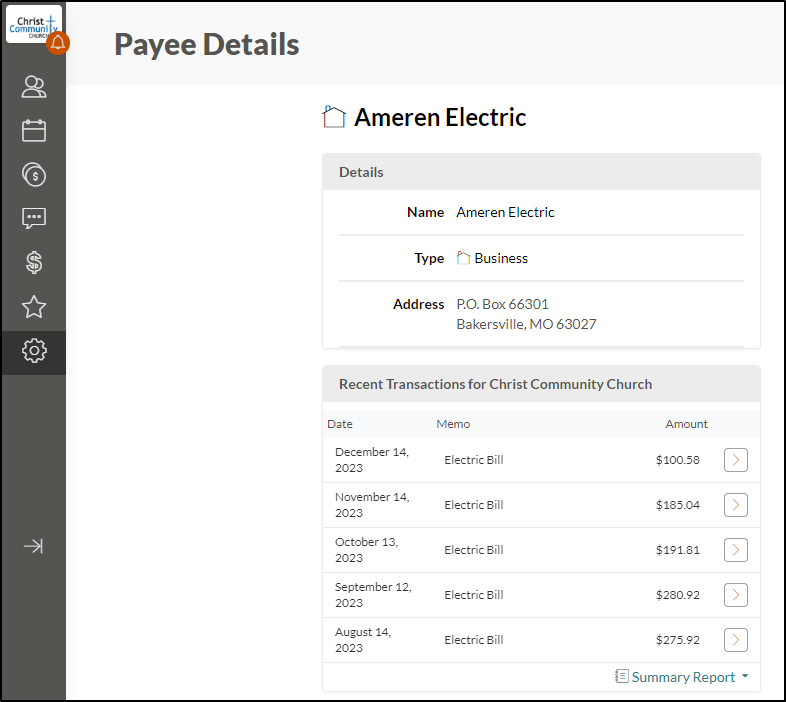This screenshot has height=702, width=786.
Task: Click the November 14, 2023 date cell
Action: tap(372, 505)
